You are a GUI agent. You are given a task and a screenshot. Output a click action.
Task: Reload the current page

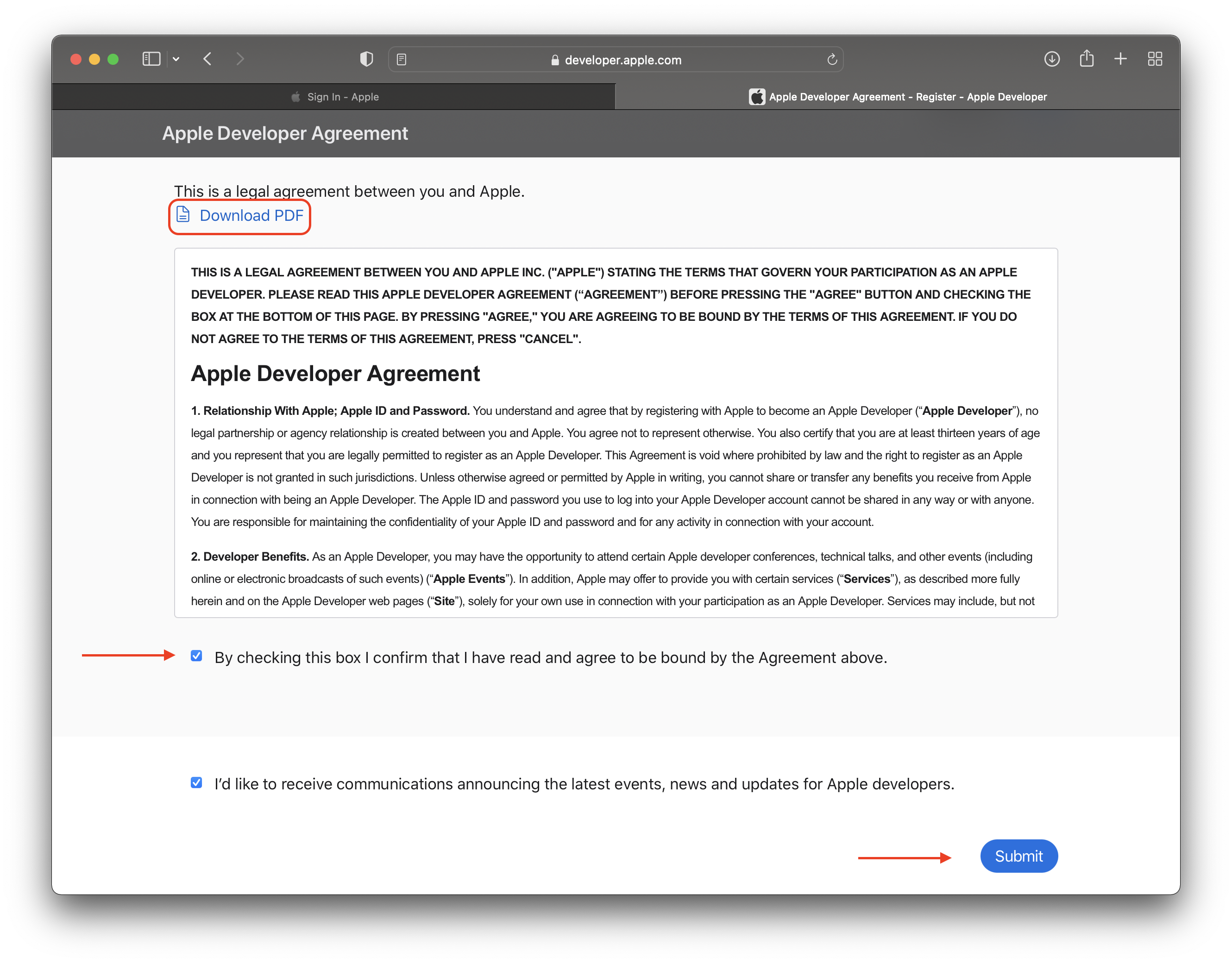pos(832,59)
